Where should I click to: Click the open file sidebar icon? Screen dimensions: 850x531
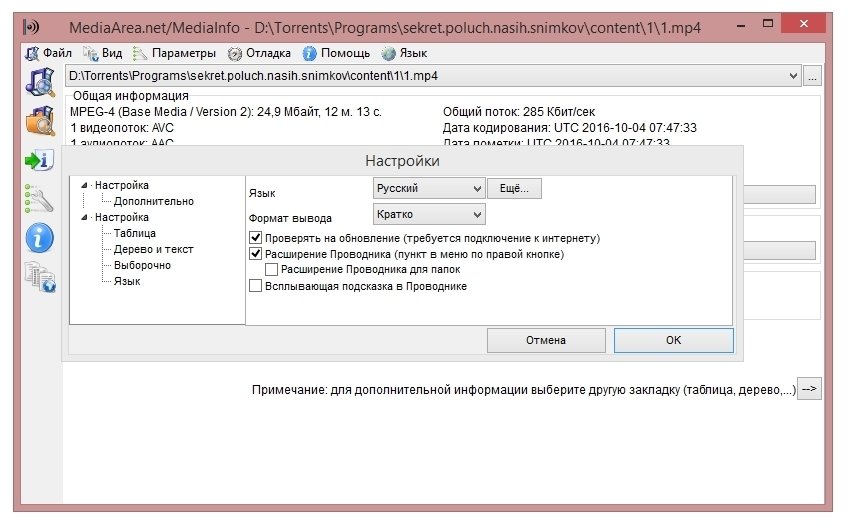39,82
